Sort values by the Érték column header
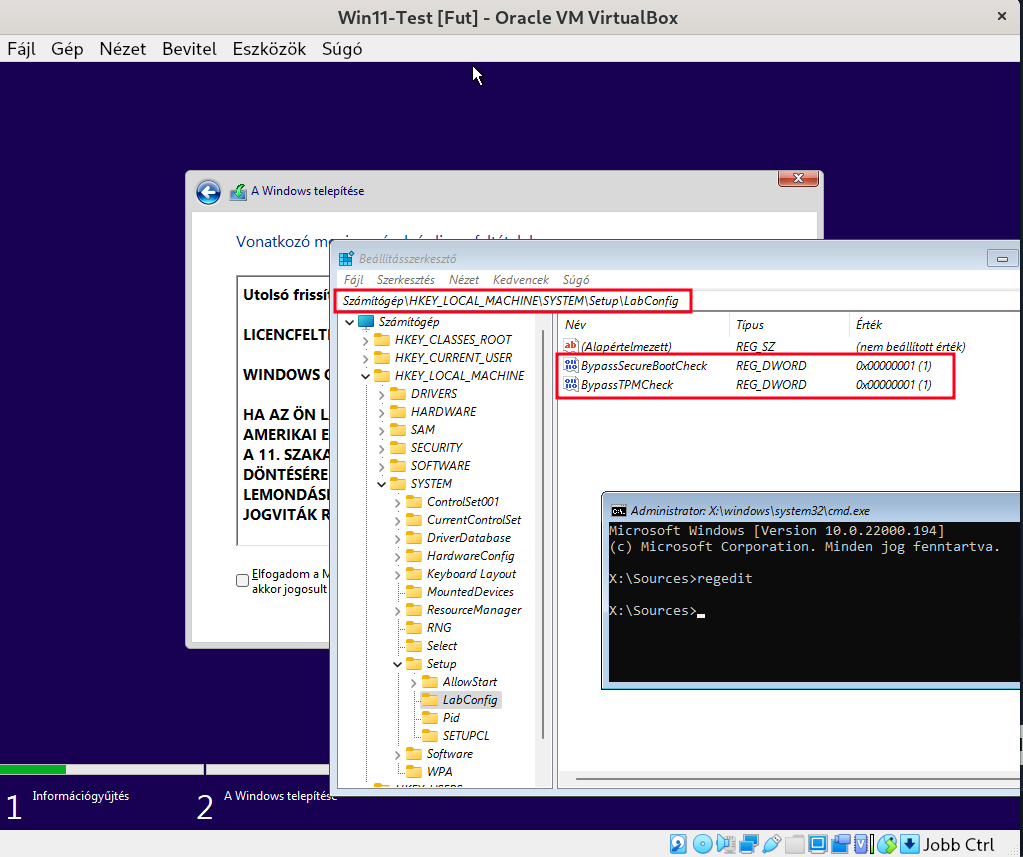The width and height of the screenshot is (1023, 857). pyautogui.click(x=936, y=325)
